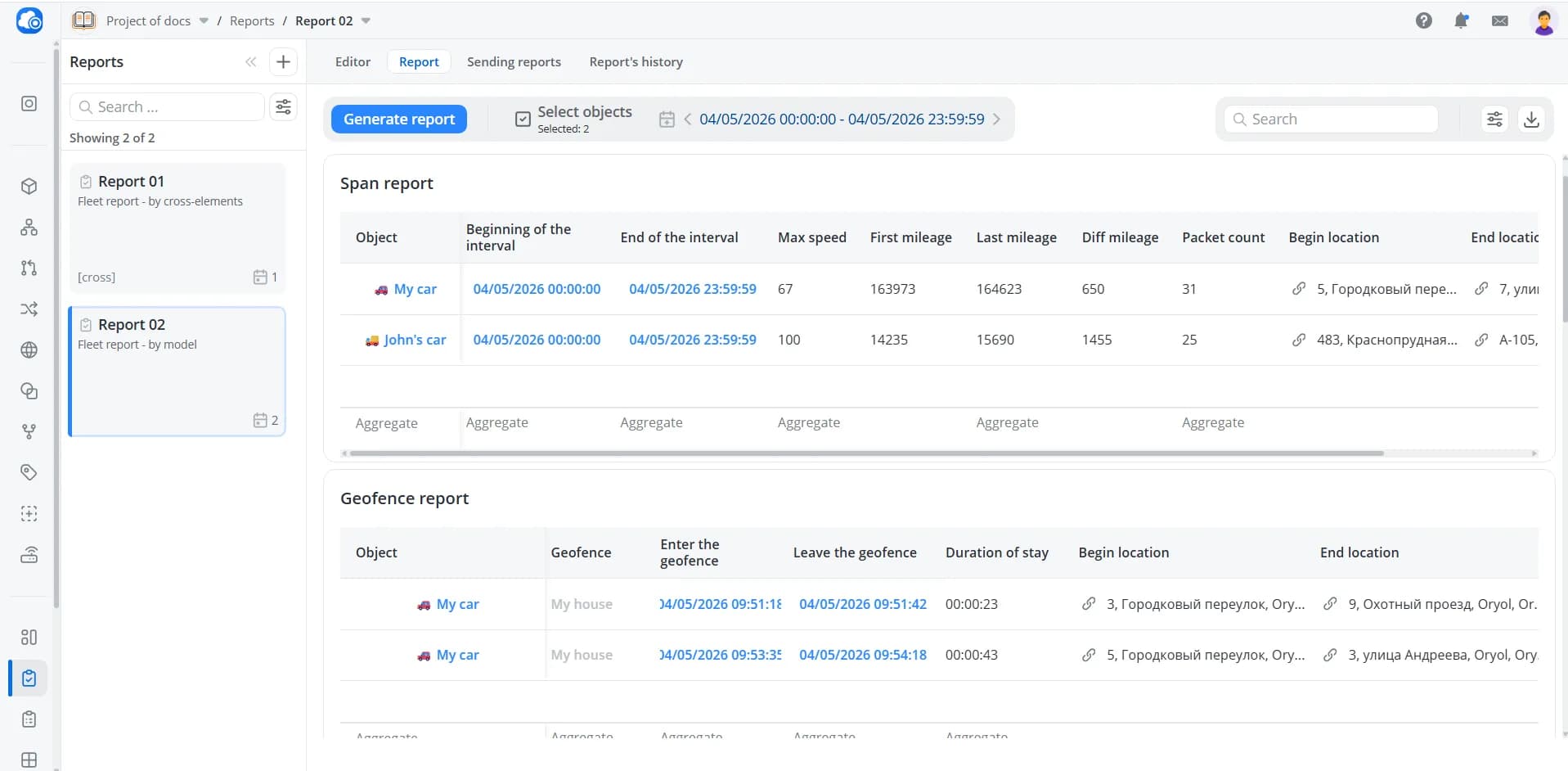Select Report 02 card
This screenshot has height=771, width=1568.
[177, 372]
